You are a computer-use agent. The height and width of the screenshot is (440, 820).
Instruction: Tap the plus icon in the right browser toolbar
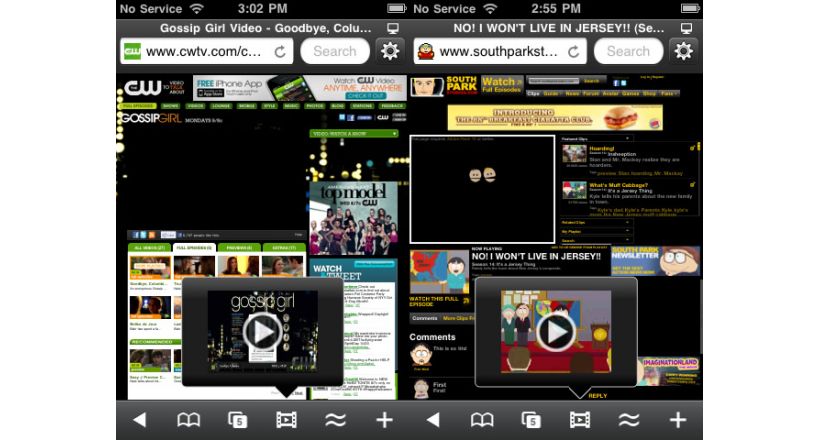[678, 420]
